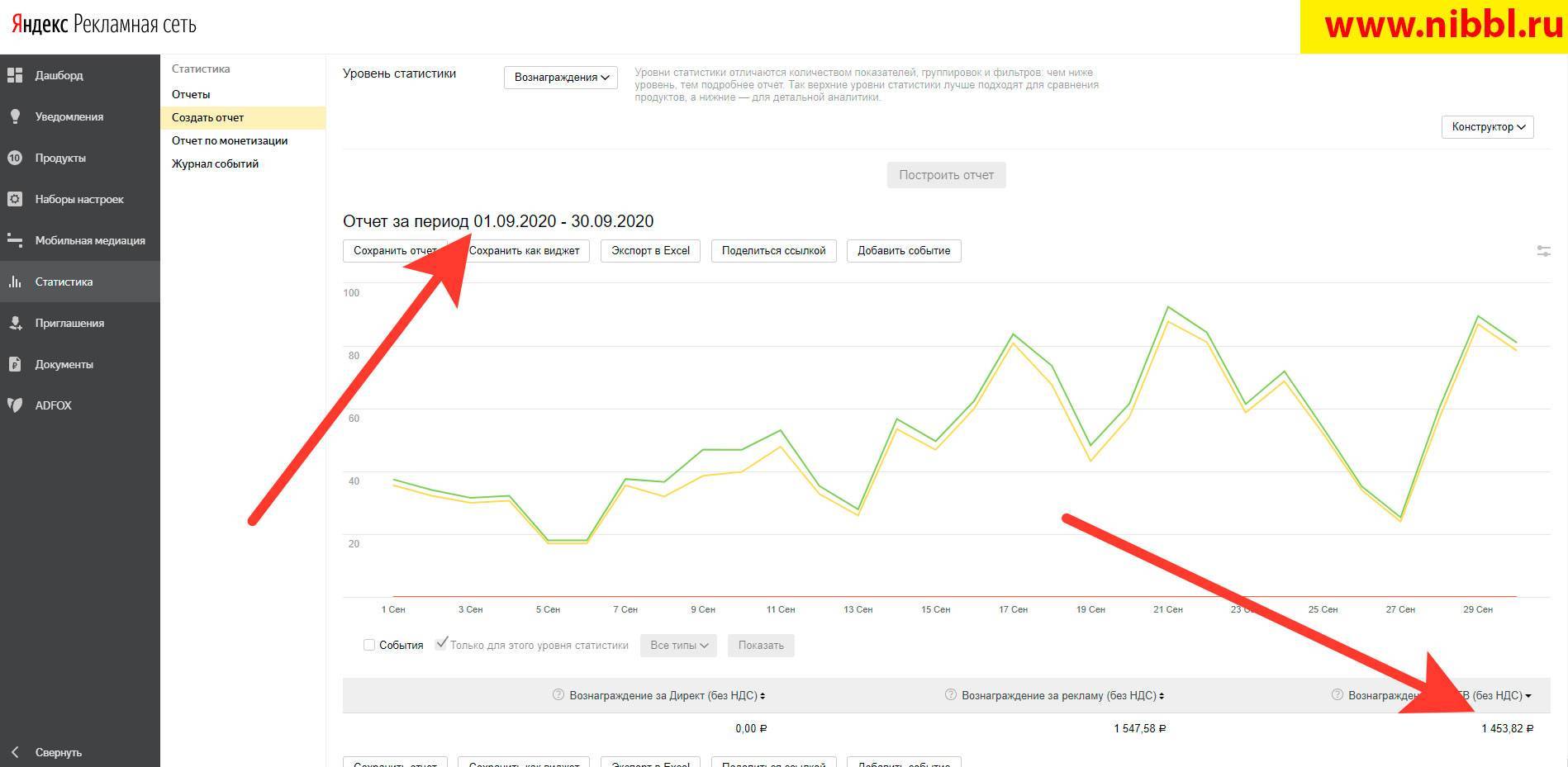Open 'Отчет по монетизации' menu item
The image size is (1568, 767).
tap(230, 140)
